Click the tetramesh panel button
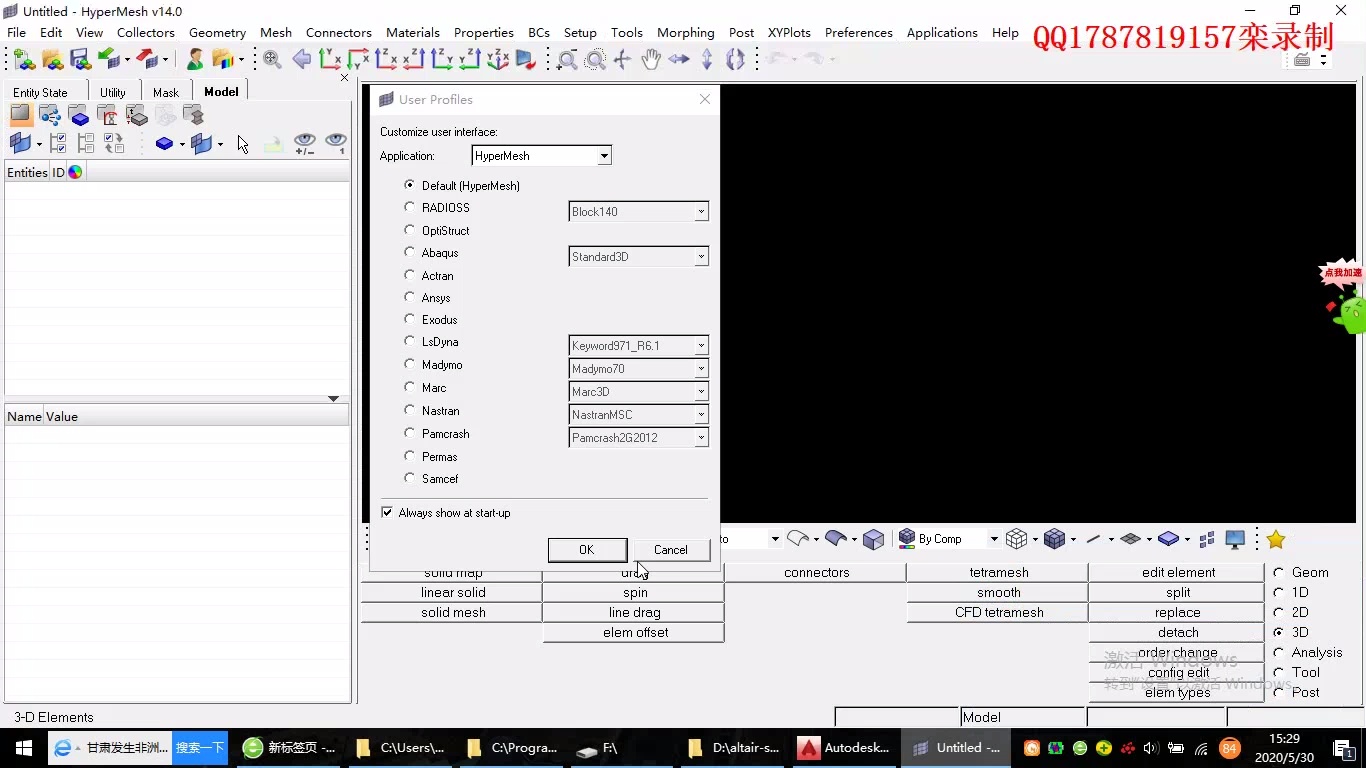 (998, 573)
